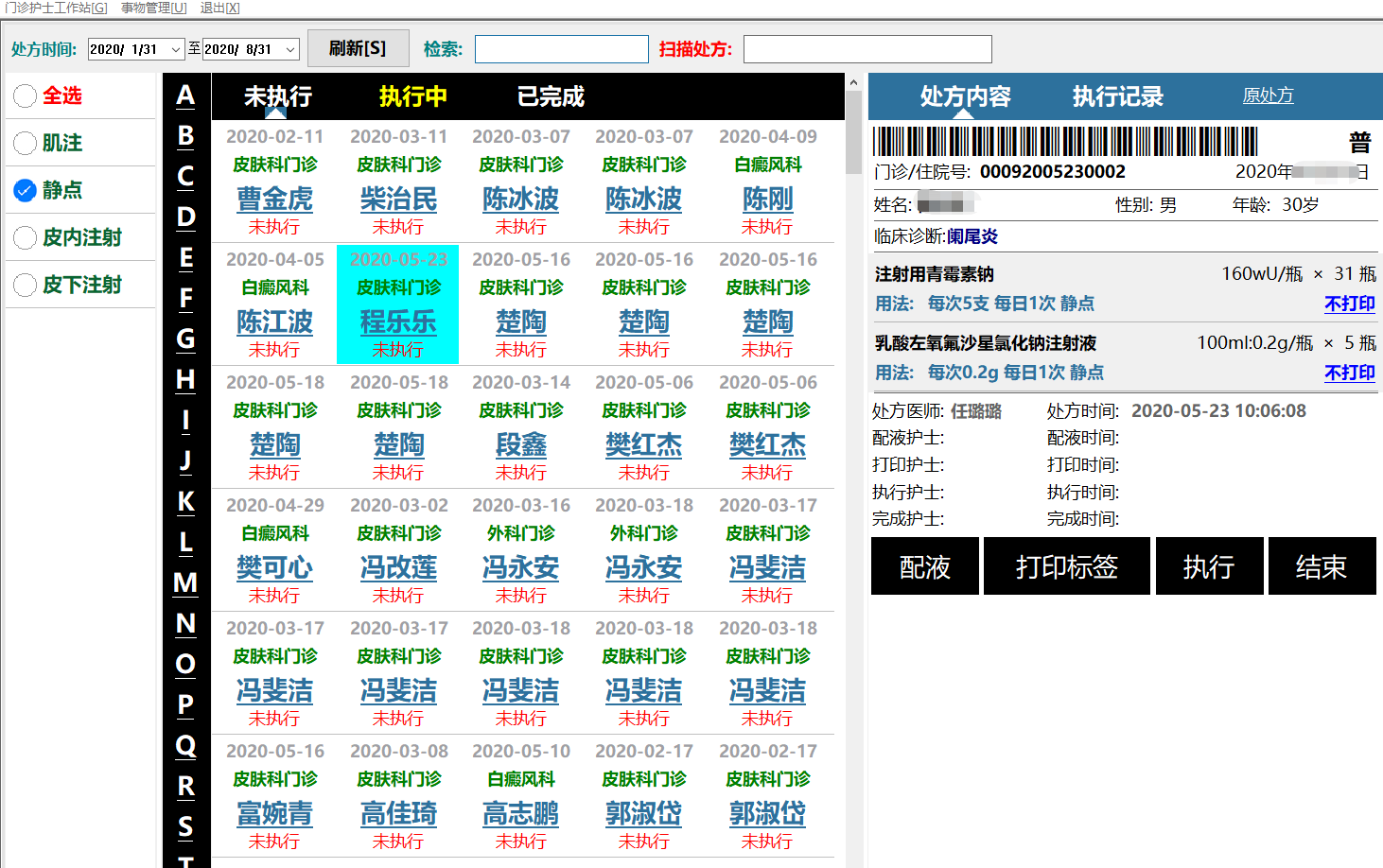This screenshot has width=1383, height=868.
Task: Click 不打印 for 注射用青霉素钠
Action: 1349,304
